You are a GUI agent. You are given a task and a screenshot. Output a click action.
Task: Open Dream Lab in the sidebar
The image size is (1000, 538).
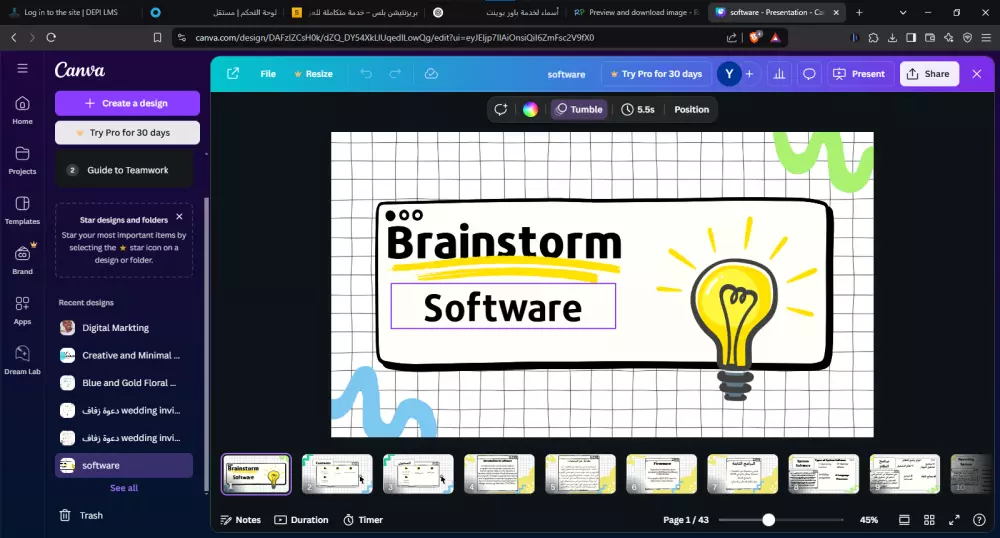(22, 360)
